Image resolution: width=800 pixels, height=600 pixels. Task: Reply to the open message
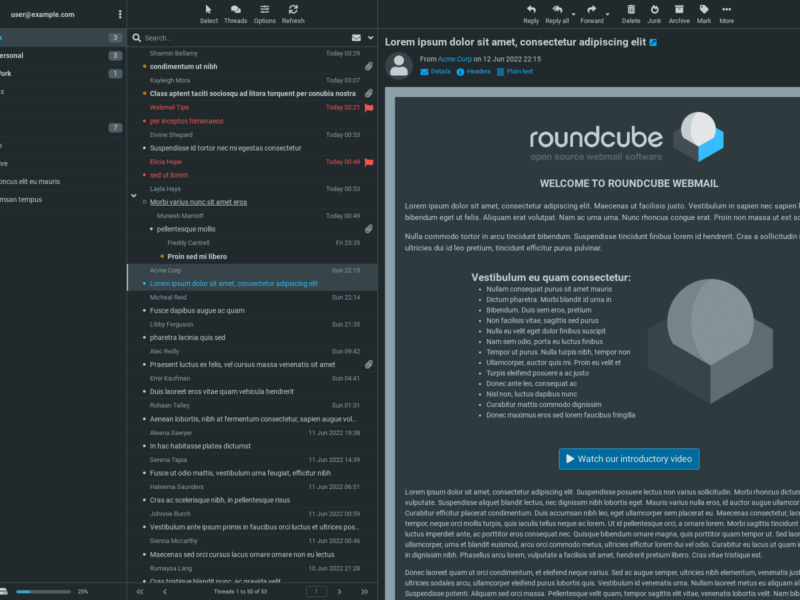531,14
